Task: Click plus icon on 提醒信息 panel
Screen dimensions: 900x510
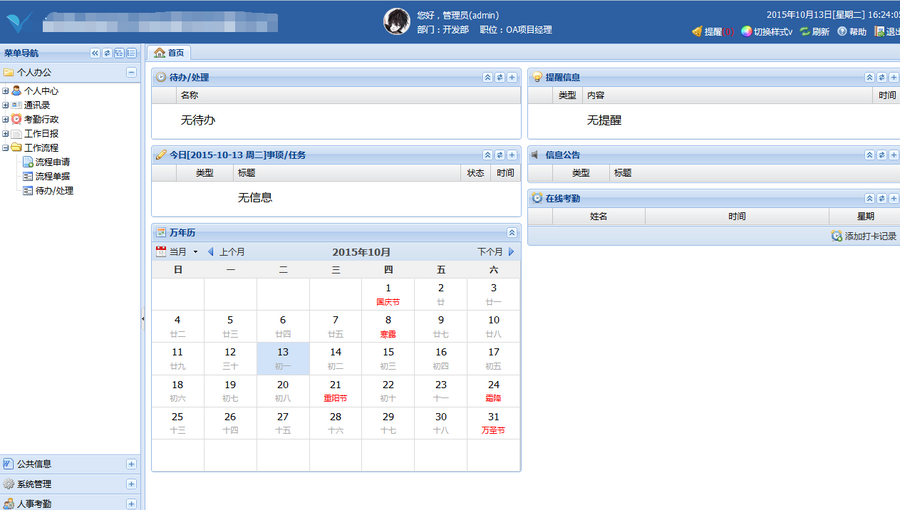Action: 894,77
